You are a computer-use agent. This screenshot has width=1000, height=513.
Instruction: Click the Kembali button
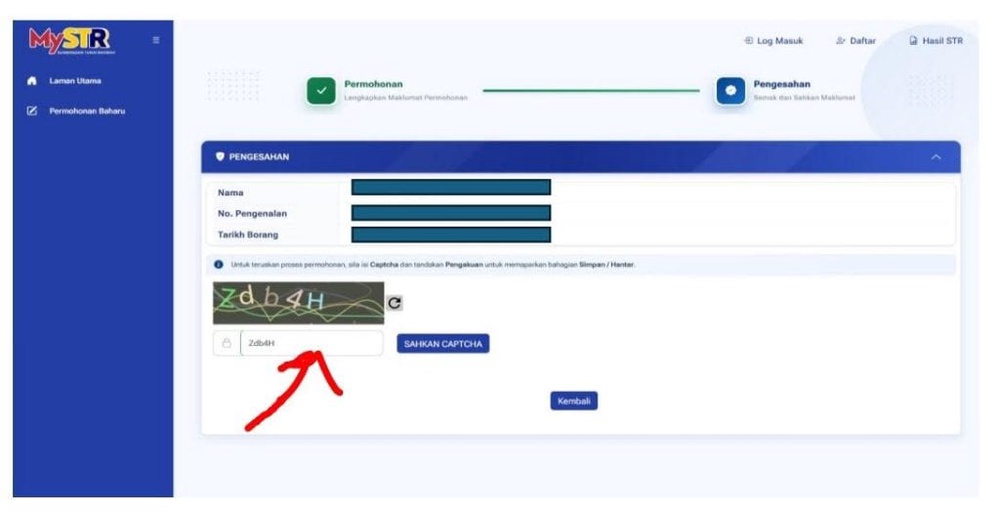[x=574, y=401]
